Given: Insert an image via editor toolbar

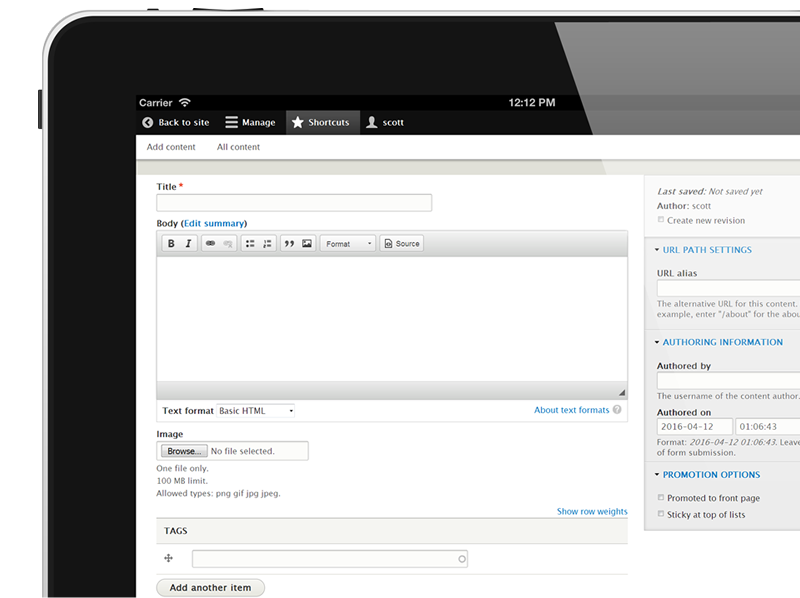Looking at the screenshot, I should click(x=307, y=243).
